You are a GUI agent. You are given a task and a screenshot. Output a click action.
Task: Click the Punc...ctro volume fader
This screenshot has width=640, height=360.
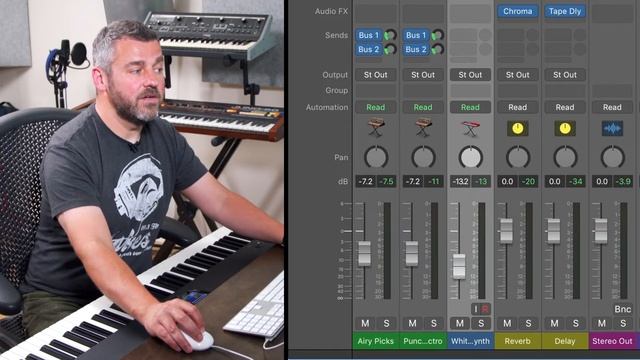pyautogui.click(x=412, y=253)
